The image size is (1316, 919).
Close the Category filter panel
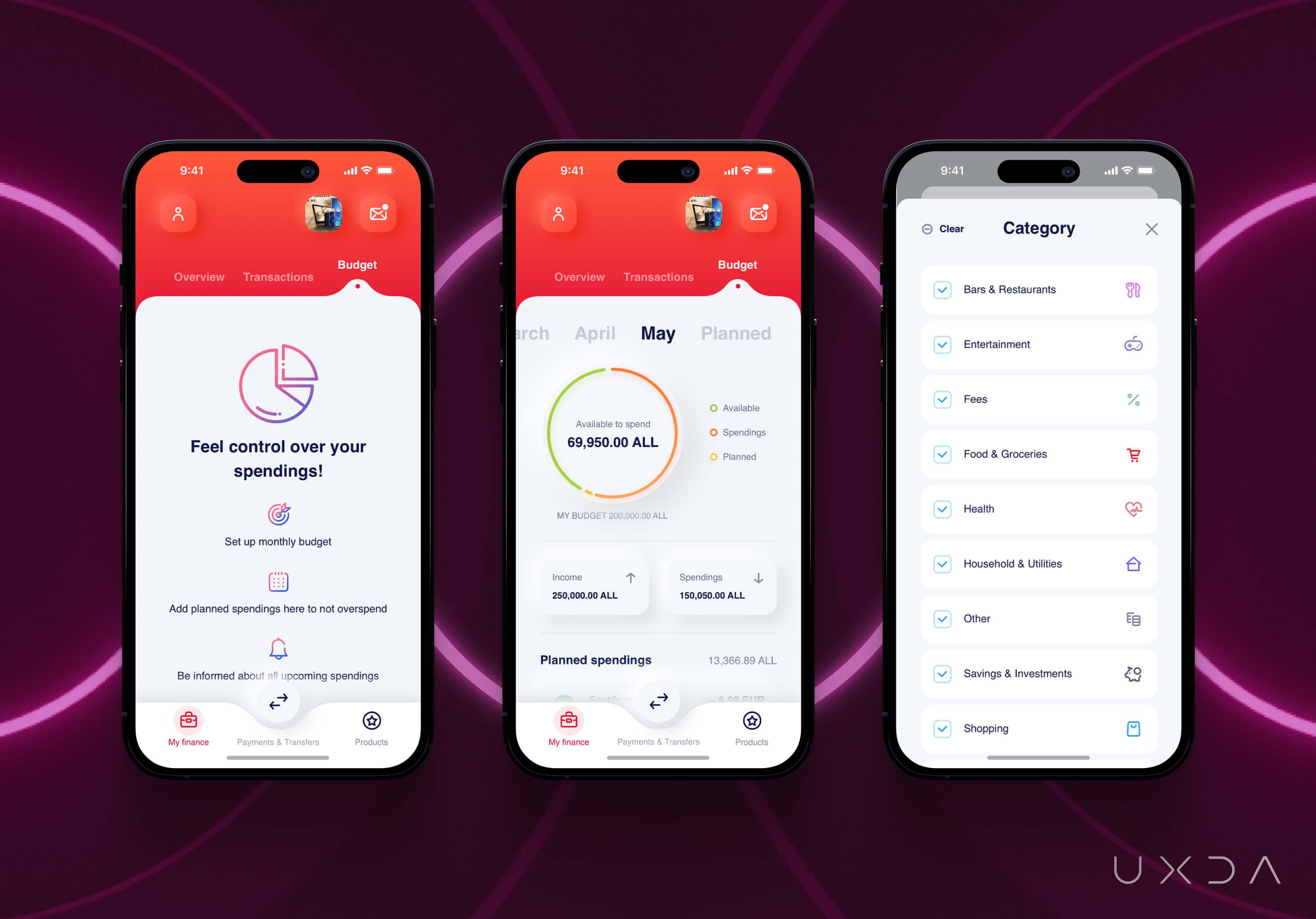pyautogui.click(x=1151, y=229)
